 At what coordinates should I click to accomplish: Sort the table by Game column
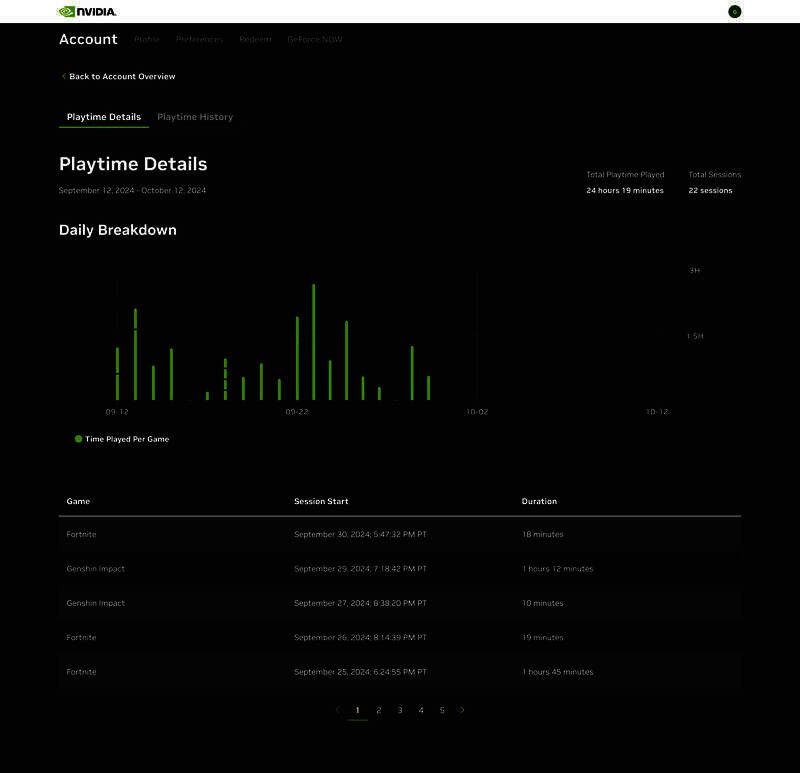(x=78, y=501)
